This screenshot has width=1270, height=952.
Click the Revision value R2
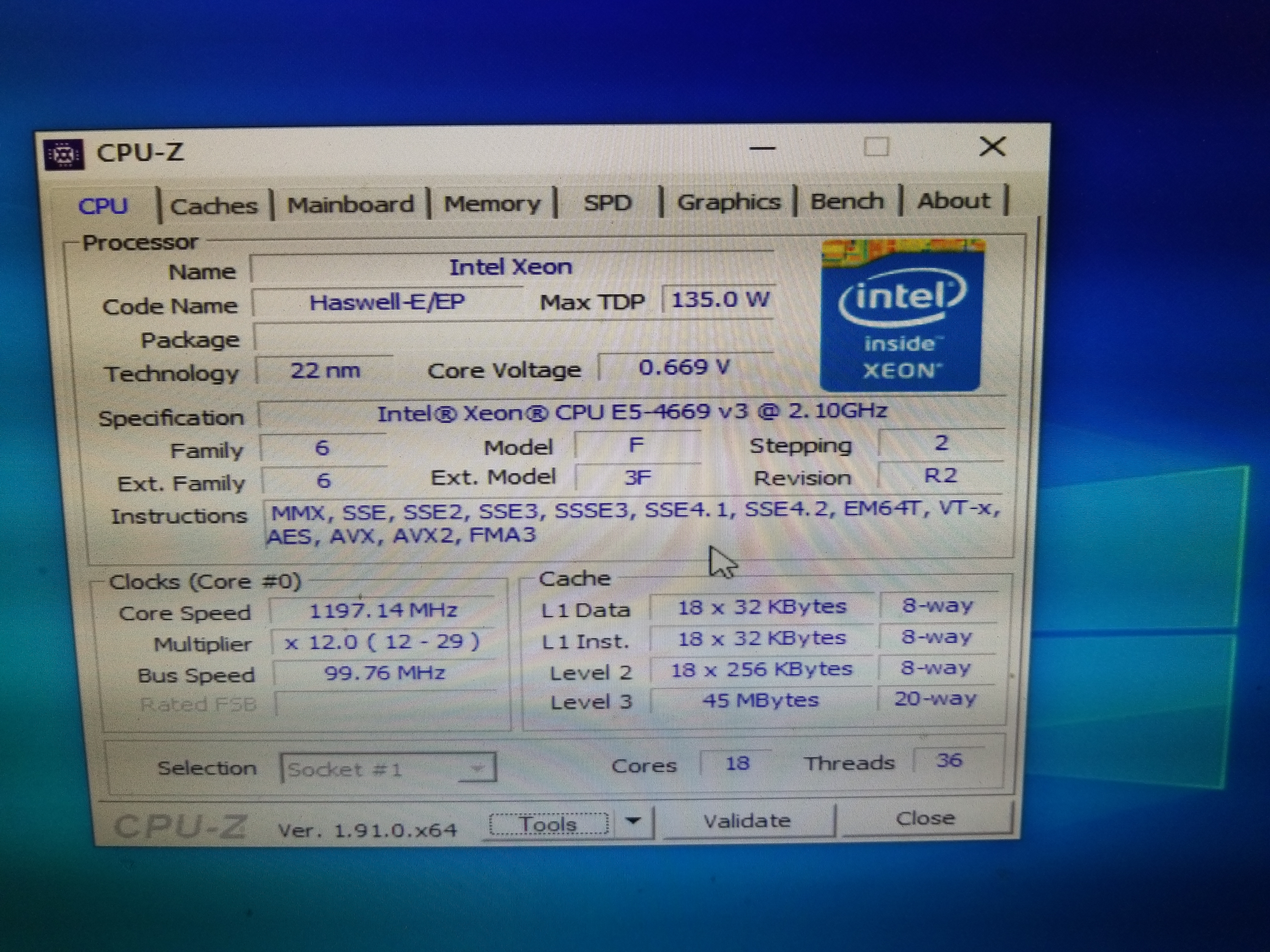[x=941, y=475]
